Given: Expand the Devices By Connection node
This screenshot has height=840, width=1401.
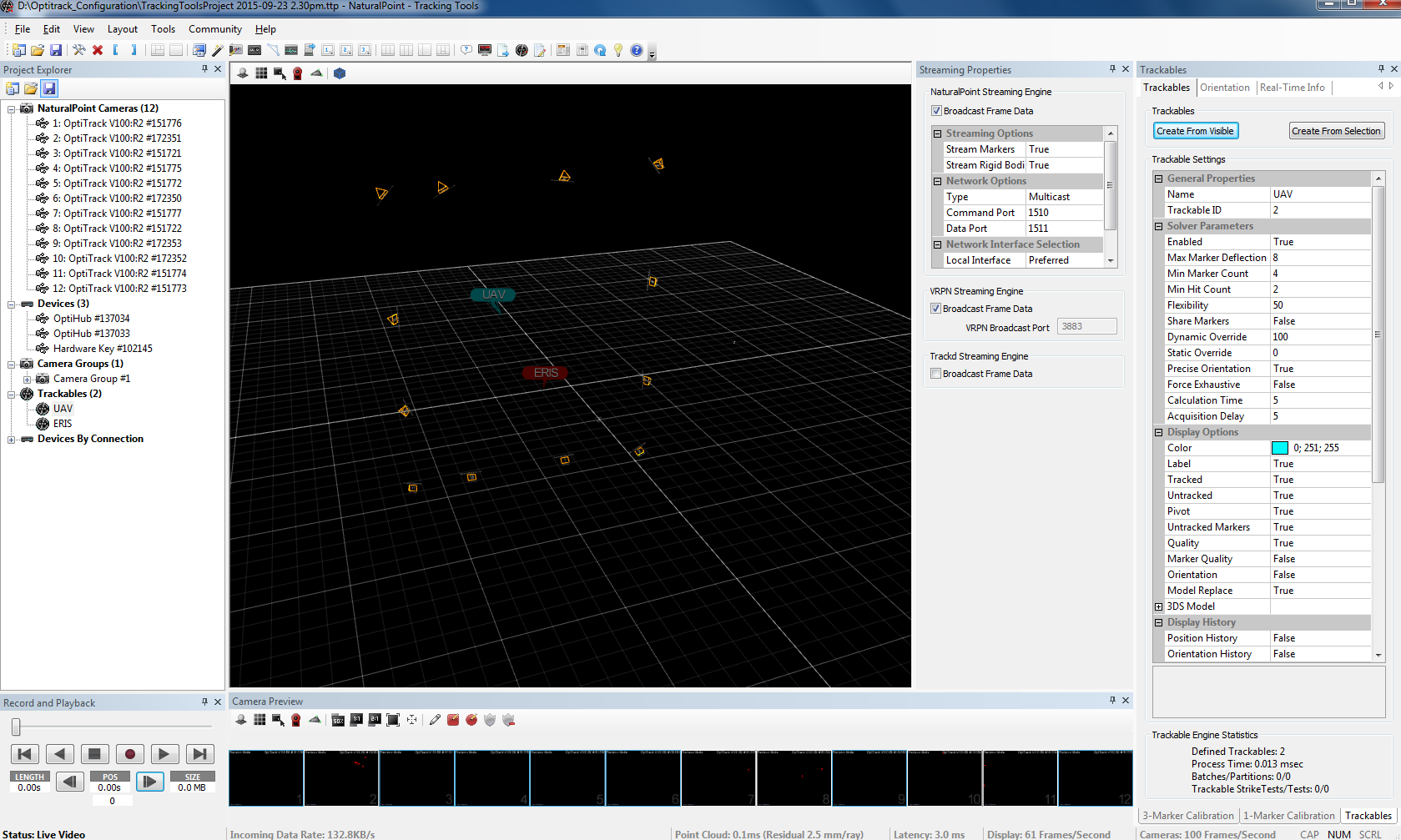Looking at the screenshot, I should tap(12, 440).
